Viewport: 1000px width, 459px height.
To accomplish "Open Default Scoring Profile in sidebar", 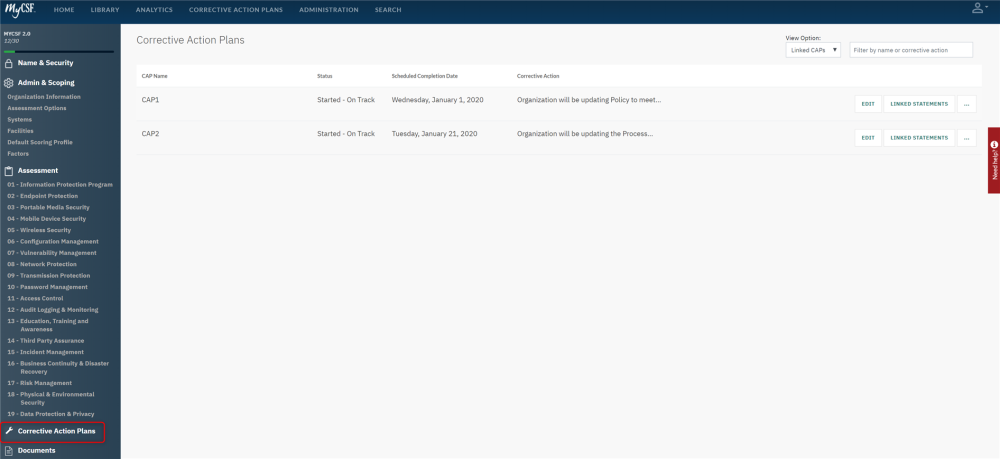I will tap(40, 142).
